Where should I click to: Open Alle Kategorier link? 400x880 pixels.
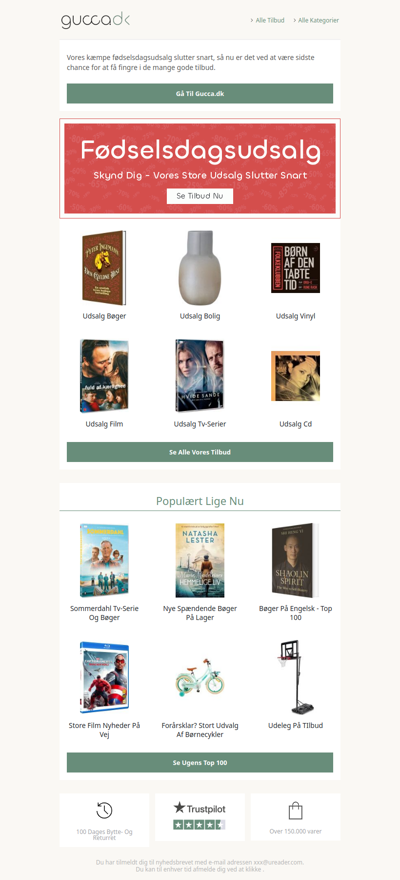tap(316, 20)
